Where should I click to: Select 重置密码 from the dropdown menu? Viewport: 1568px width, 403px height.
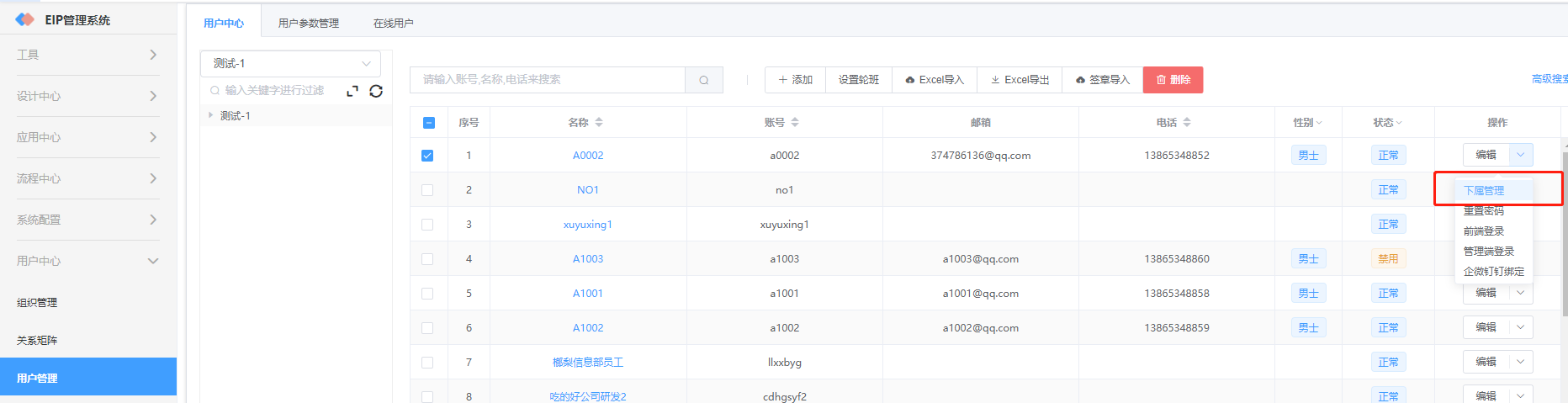1494,211
